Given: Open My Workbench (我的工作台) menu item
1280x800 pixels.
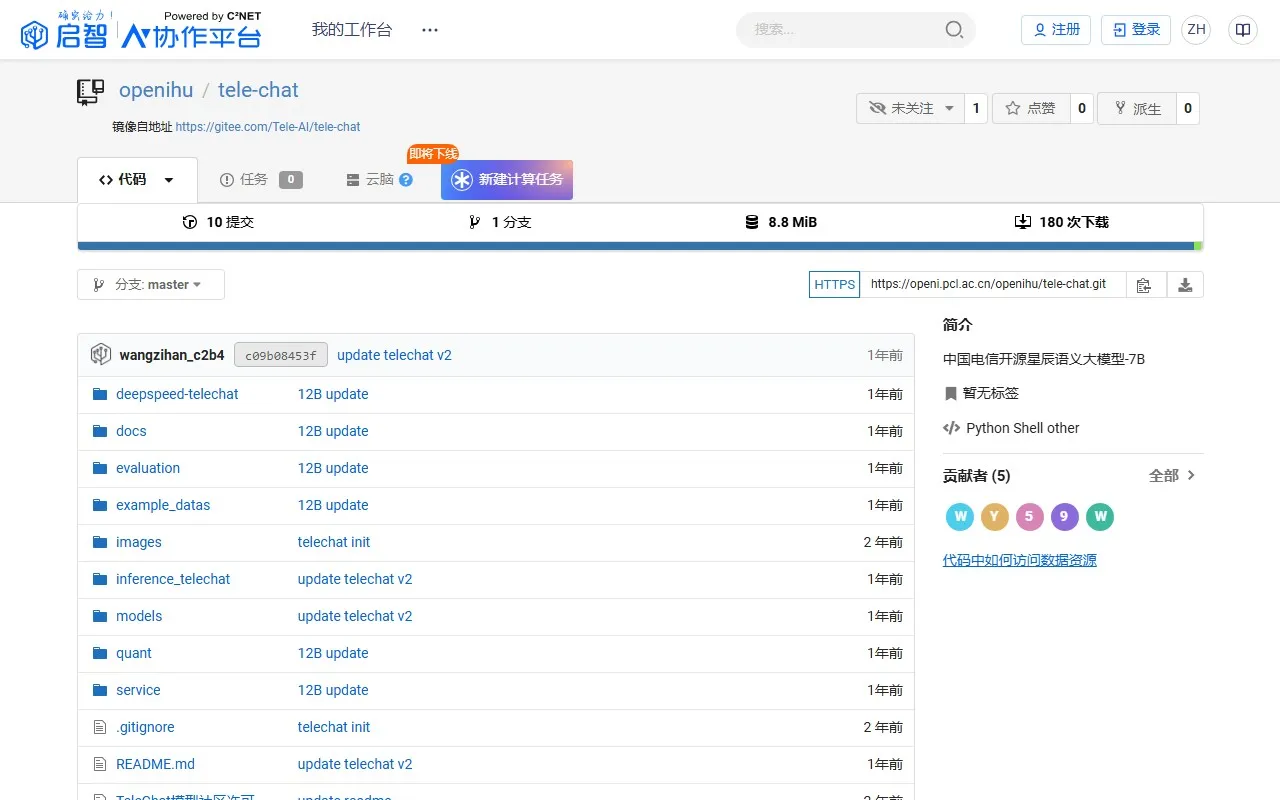Looking at the screenshot, I should (x=352, y=30).
